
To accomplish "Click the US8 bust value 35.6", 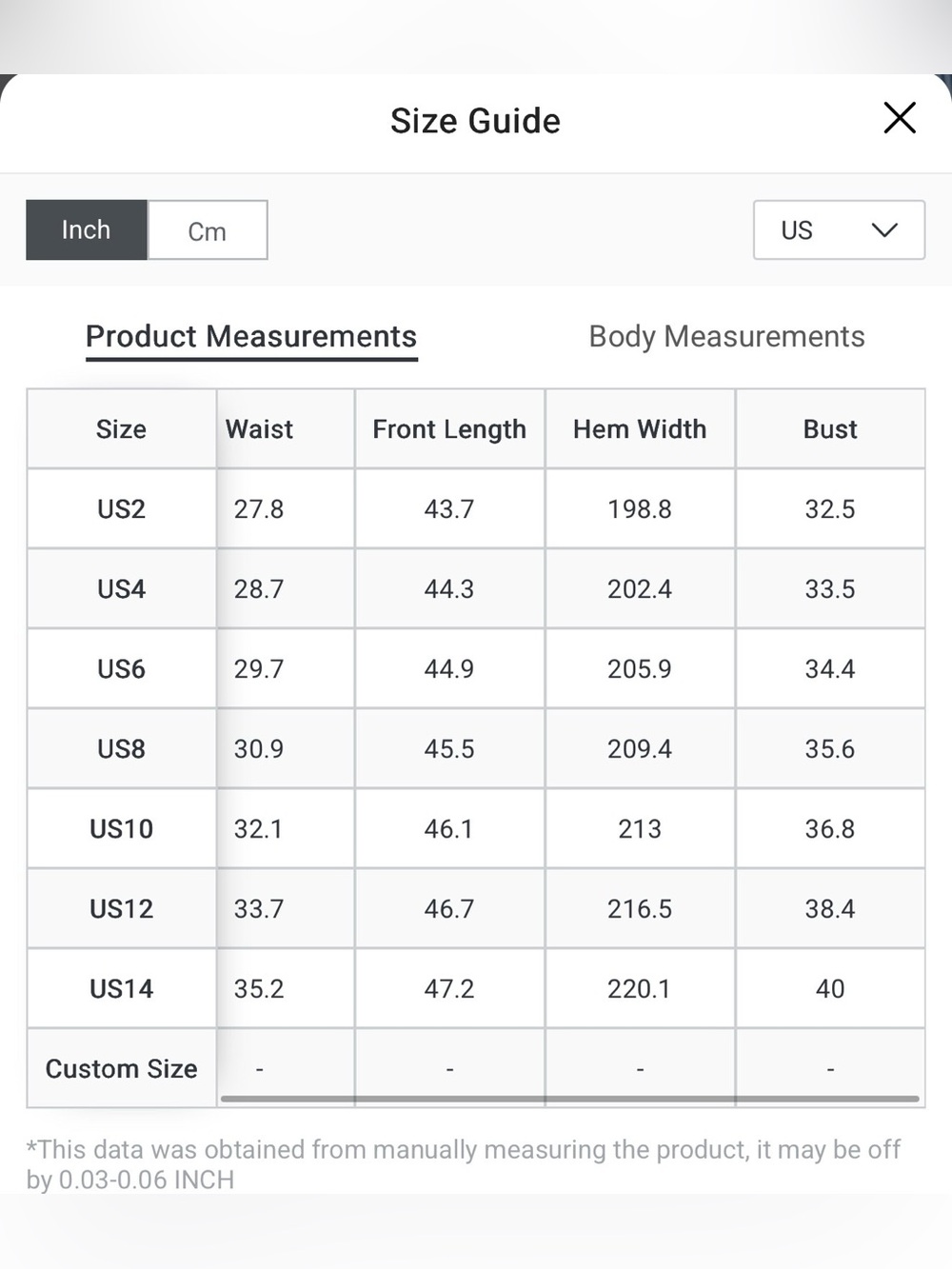I will coord(830,748).
